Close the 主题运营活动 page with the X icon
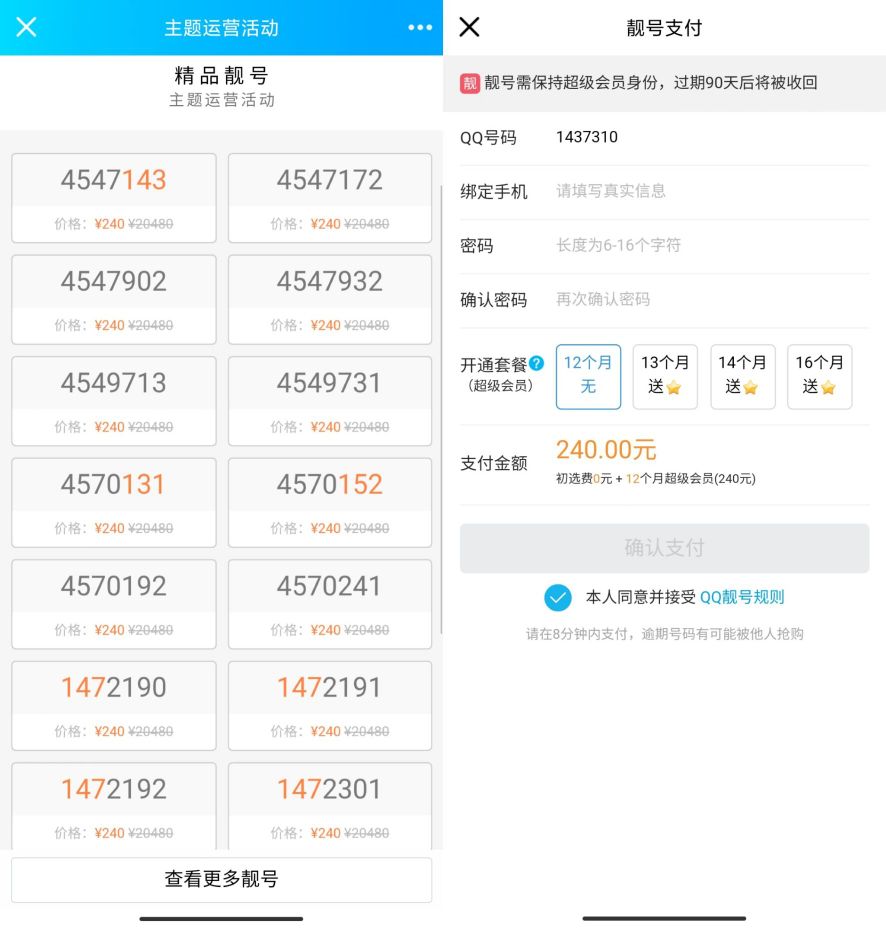 click(26, 27)
